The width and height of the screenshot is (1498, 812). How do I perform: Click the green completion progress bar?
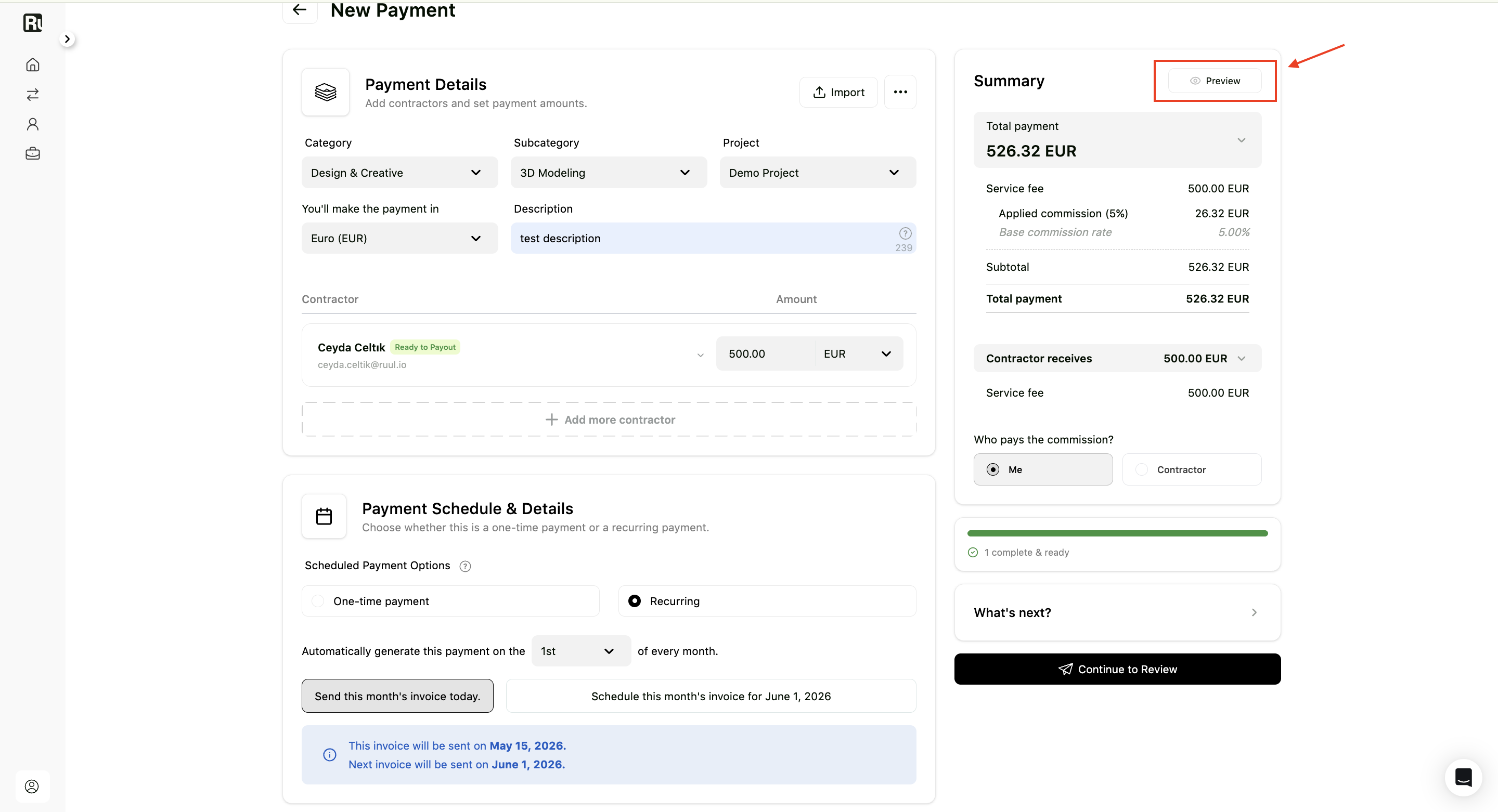[1117, 533]
